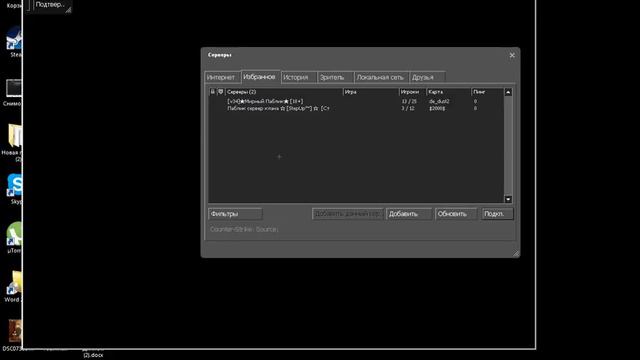
Task: Click the Подтвер. window in the corner
Action: coord(49,6)
